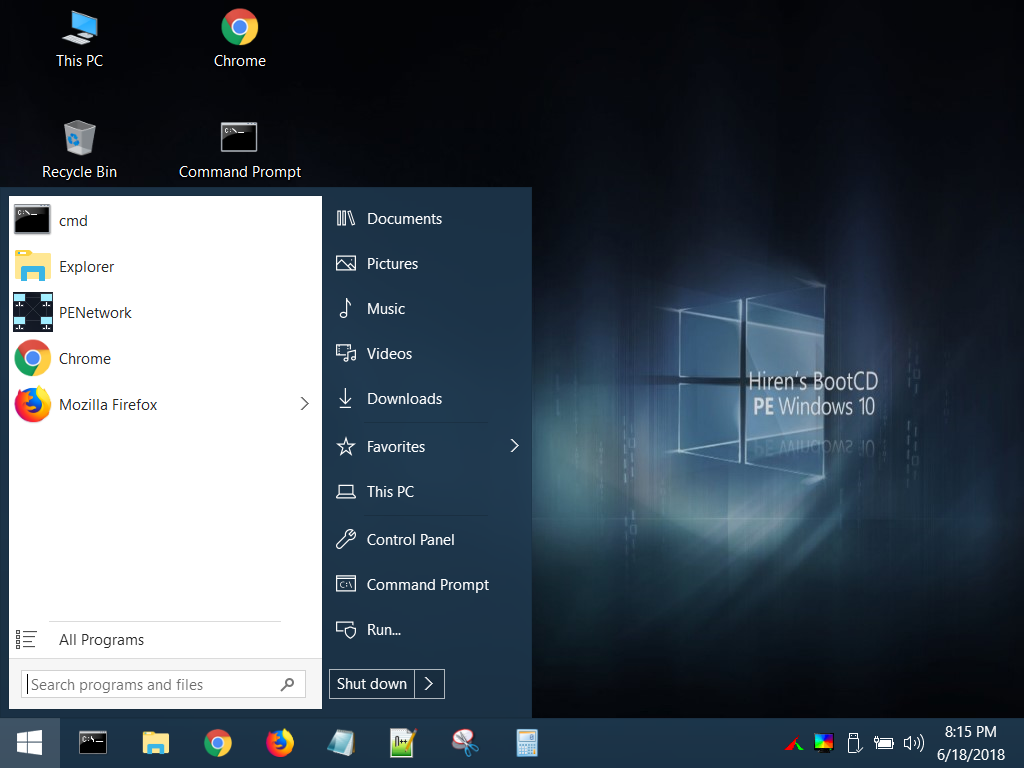Launch cmd from start menu list
This screenshot has height=768, width=1024.
point(165,221)
